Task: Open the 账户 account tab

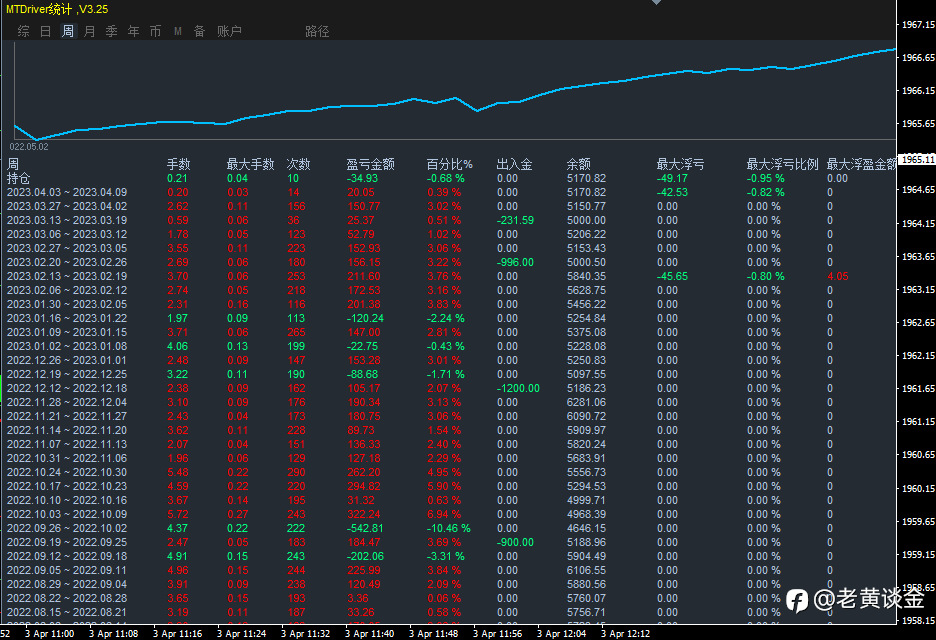Action: coord(229,31)
